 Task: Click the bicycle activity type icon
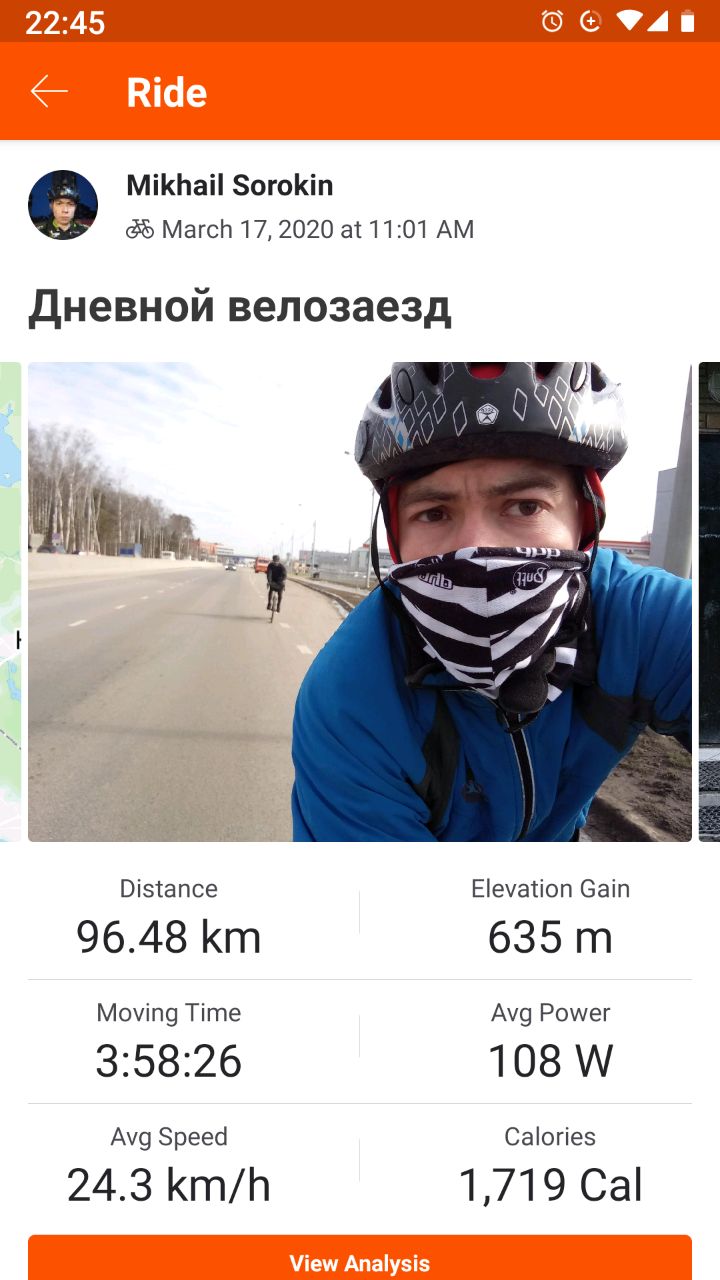click(140, 230)
